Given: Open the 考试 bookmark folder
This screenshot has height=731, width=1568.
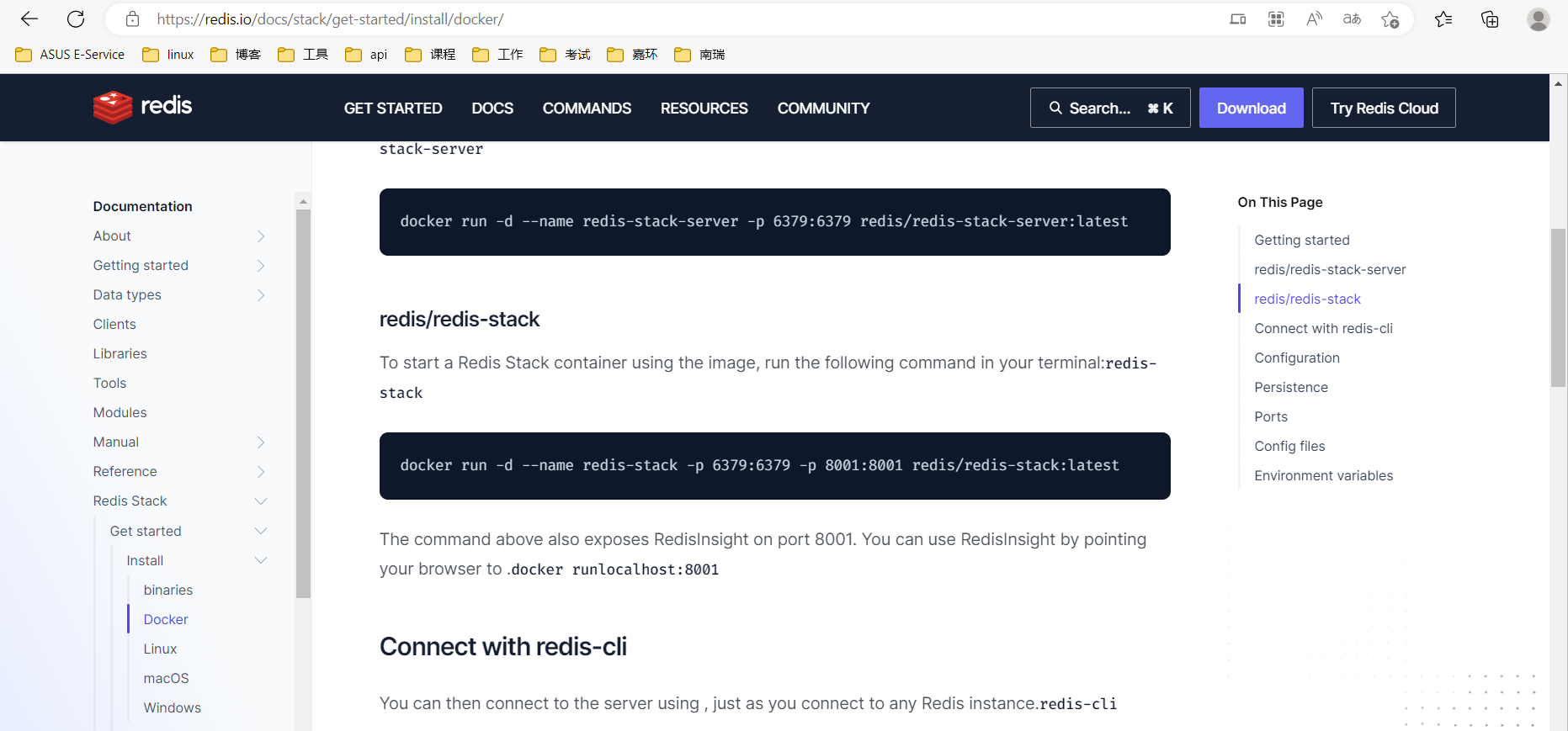Looking at the screenshot, I should [x=565, y=55].
